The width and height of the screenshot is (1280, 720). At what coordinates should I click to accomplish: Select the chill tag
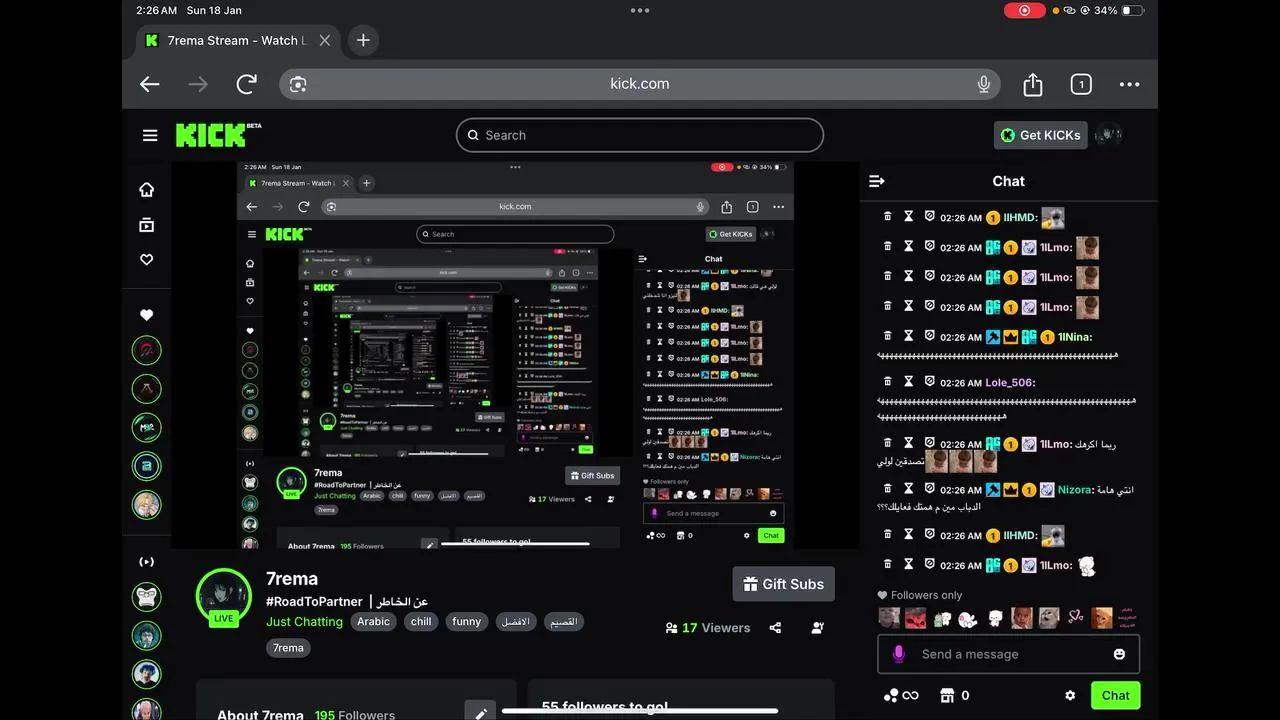pos(421,621)
